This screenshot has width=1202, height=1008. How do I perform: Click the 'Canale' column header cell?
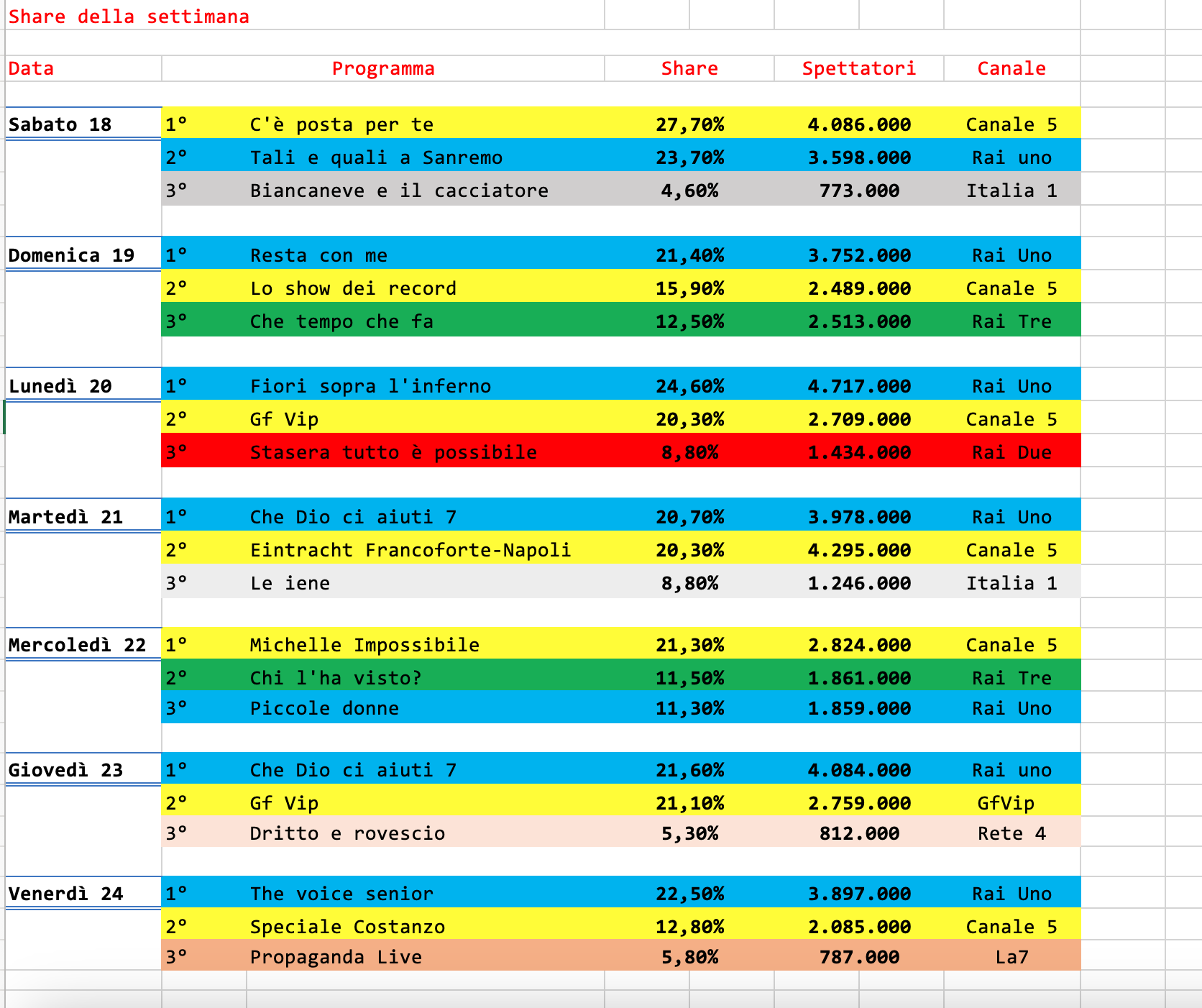coord(1011,68)
